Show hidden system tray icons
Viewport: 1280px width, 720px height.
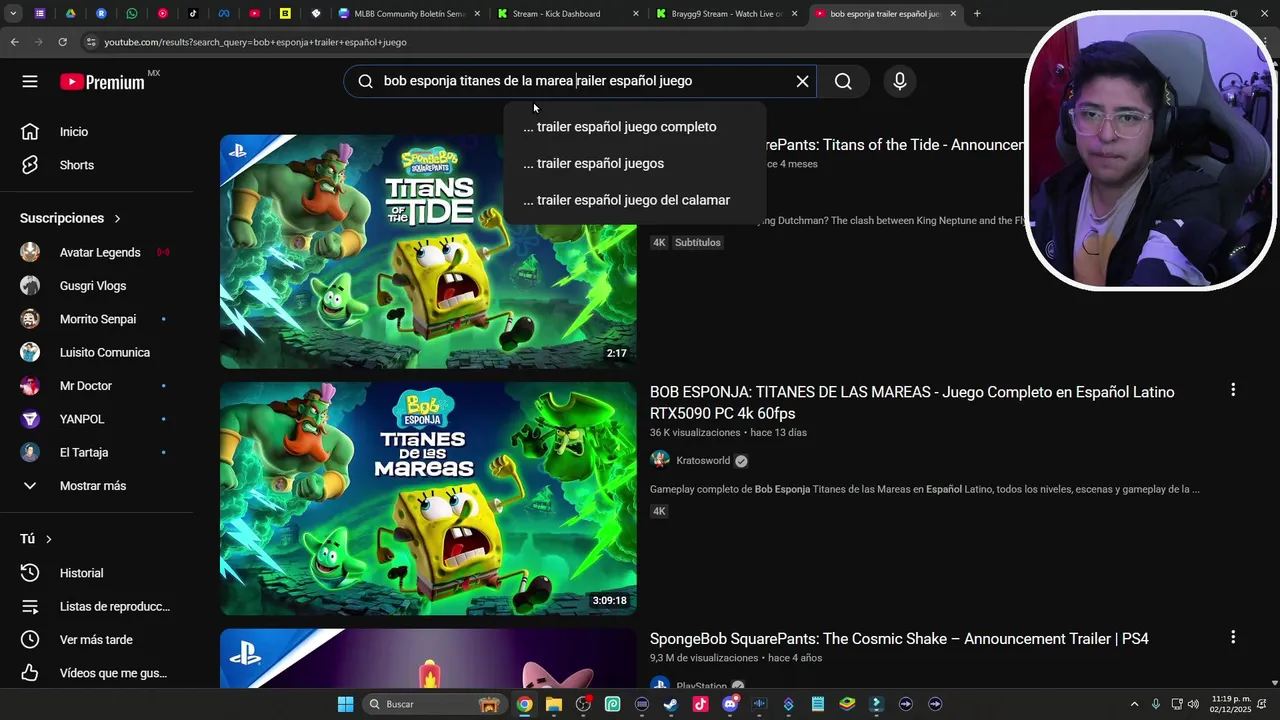(1134, 704)
